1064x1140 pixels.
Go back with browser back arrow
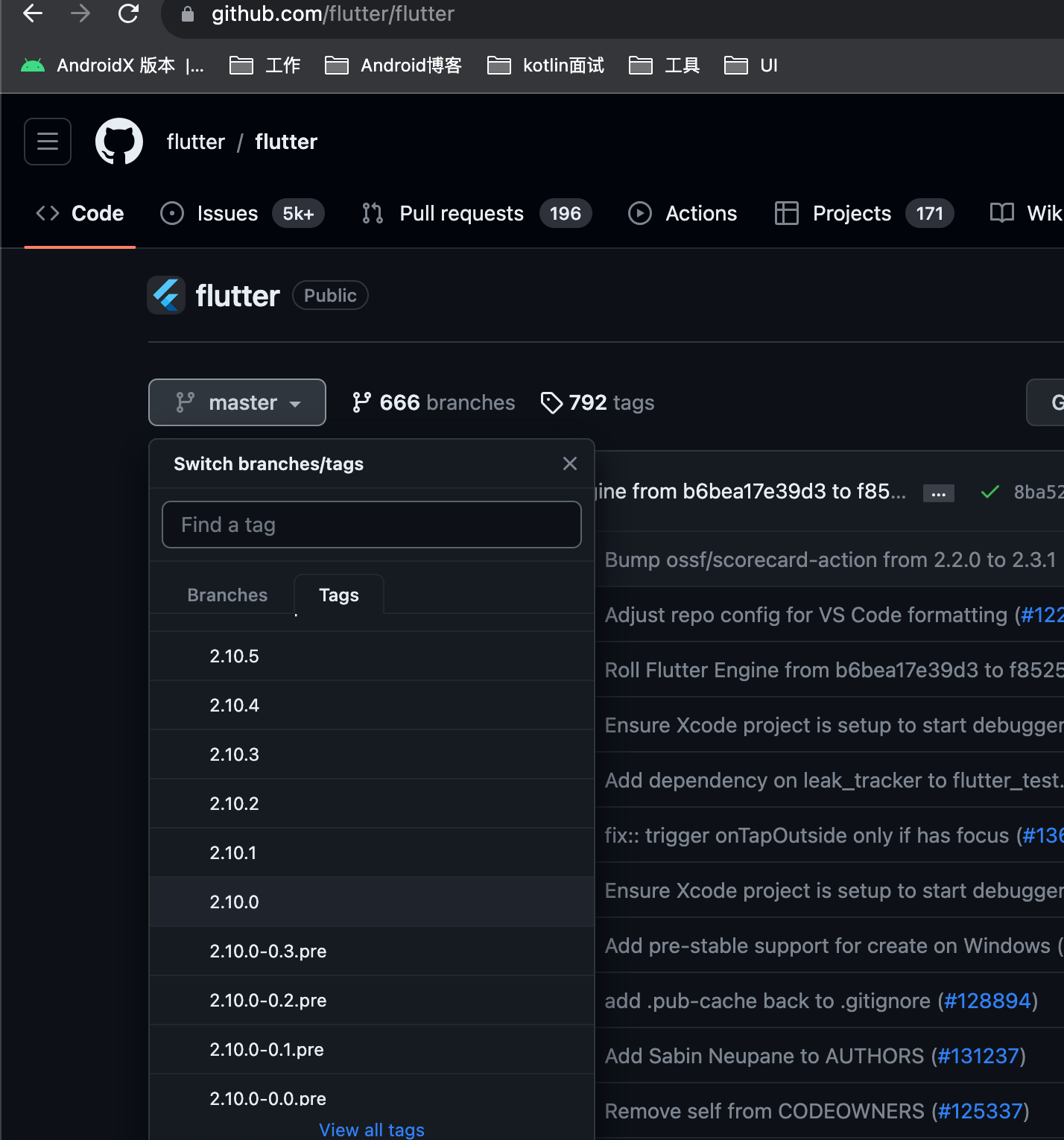point(33,13)
